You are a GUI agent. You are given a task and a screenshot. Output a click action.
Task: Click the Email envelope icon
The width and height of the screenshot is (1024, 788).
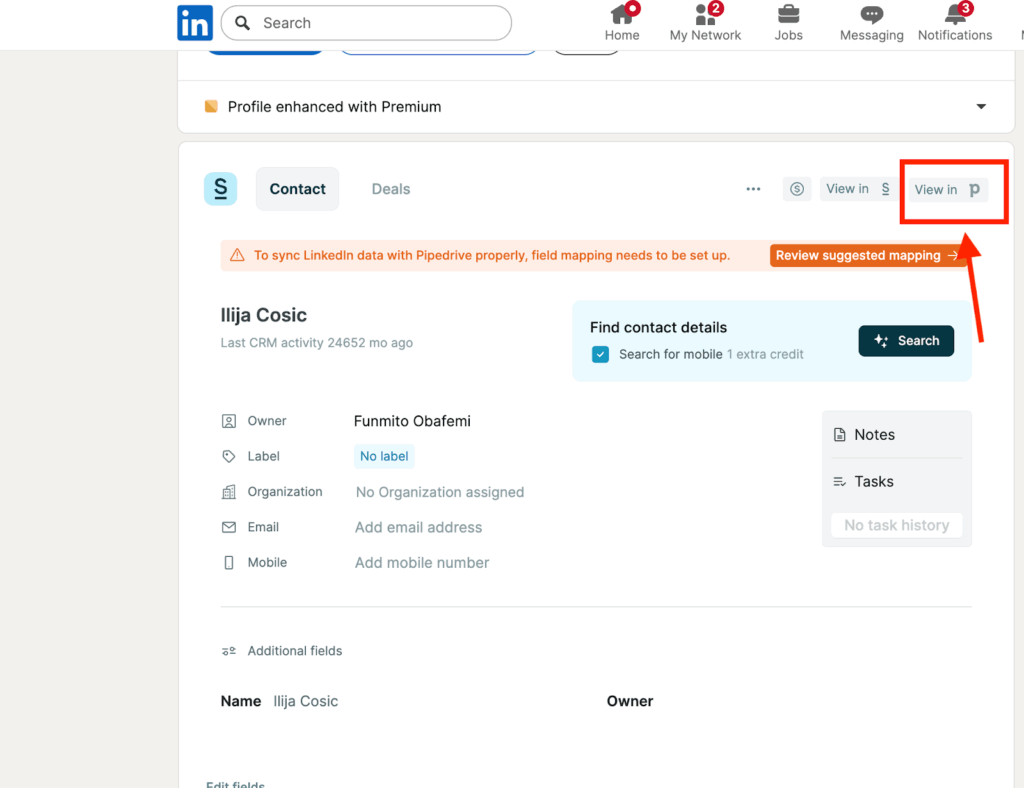point(228,527)
